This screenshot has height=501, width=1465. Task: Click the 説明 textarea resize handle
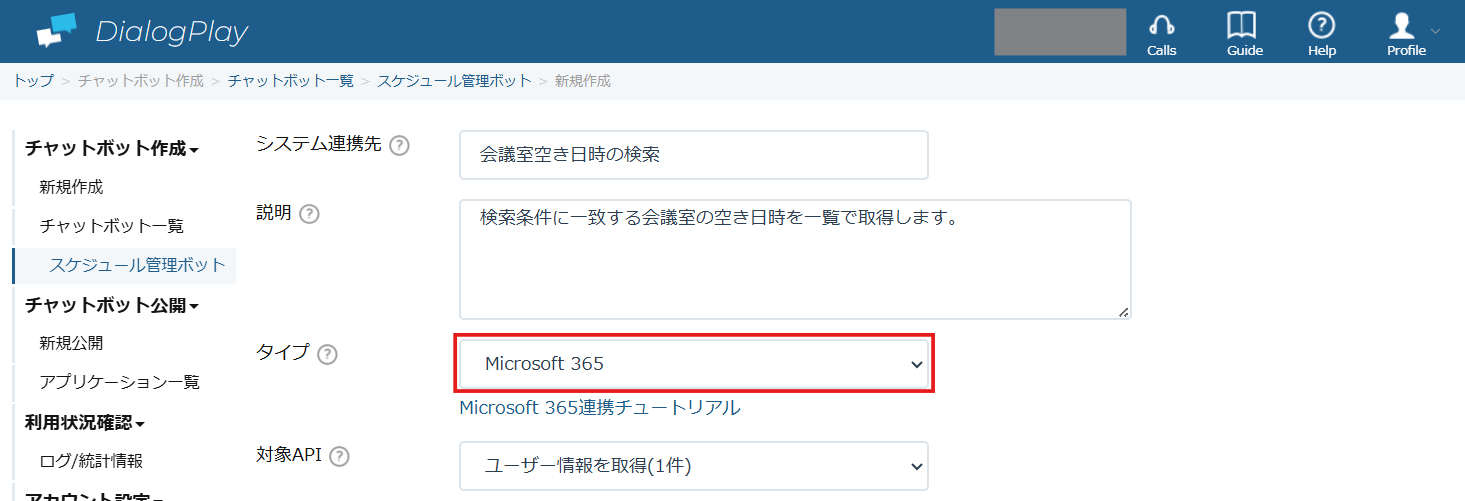[1123, 312]
